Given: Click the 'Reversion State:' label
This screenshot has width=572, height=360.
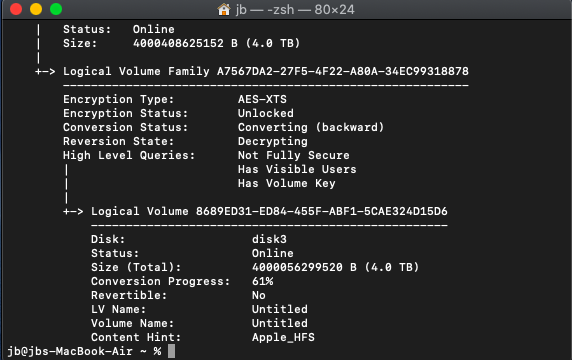Looking at the screenshot, I should (119, 142).
